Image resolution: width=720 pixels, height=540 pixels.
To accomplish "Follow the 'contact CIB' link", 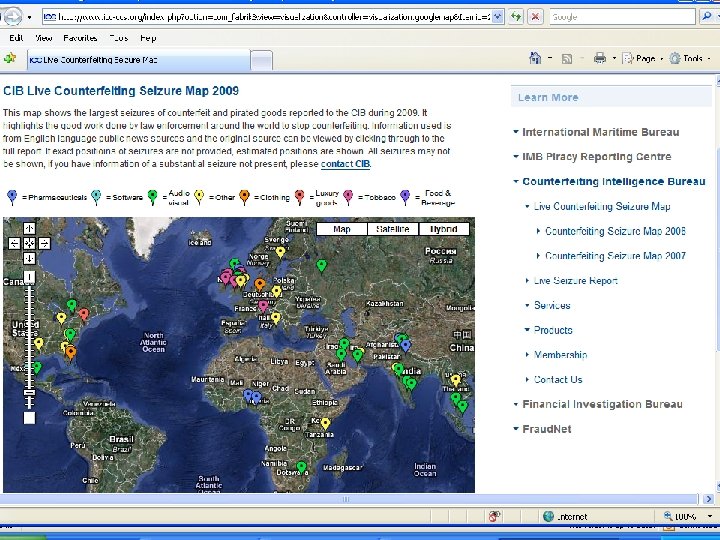I will [345, 164].
